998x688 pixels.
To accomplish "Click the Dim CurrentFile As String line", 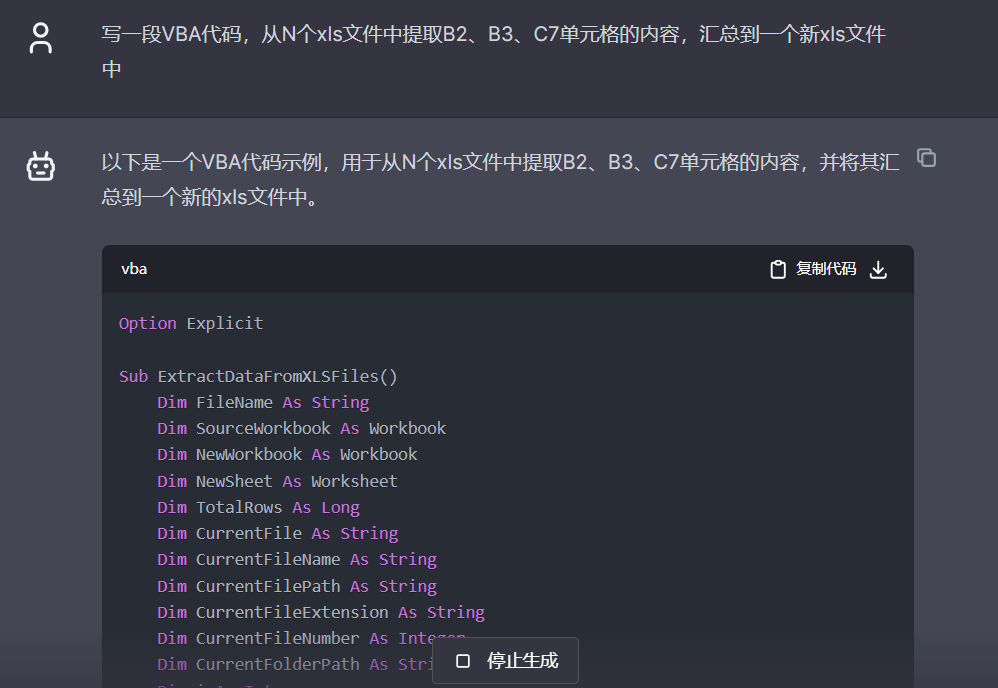I will pyautogui.click(x=277, y=533).
